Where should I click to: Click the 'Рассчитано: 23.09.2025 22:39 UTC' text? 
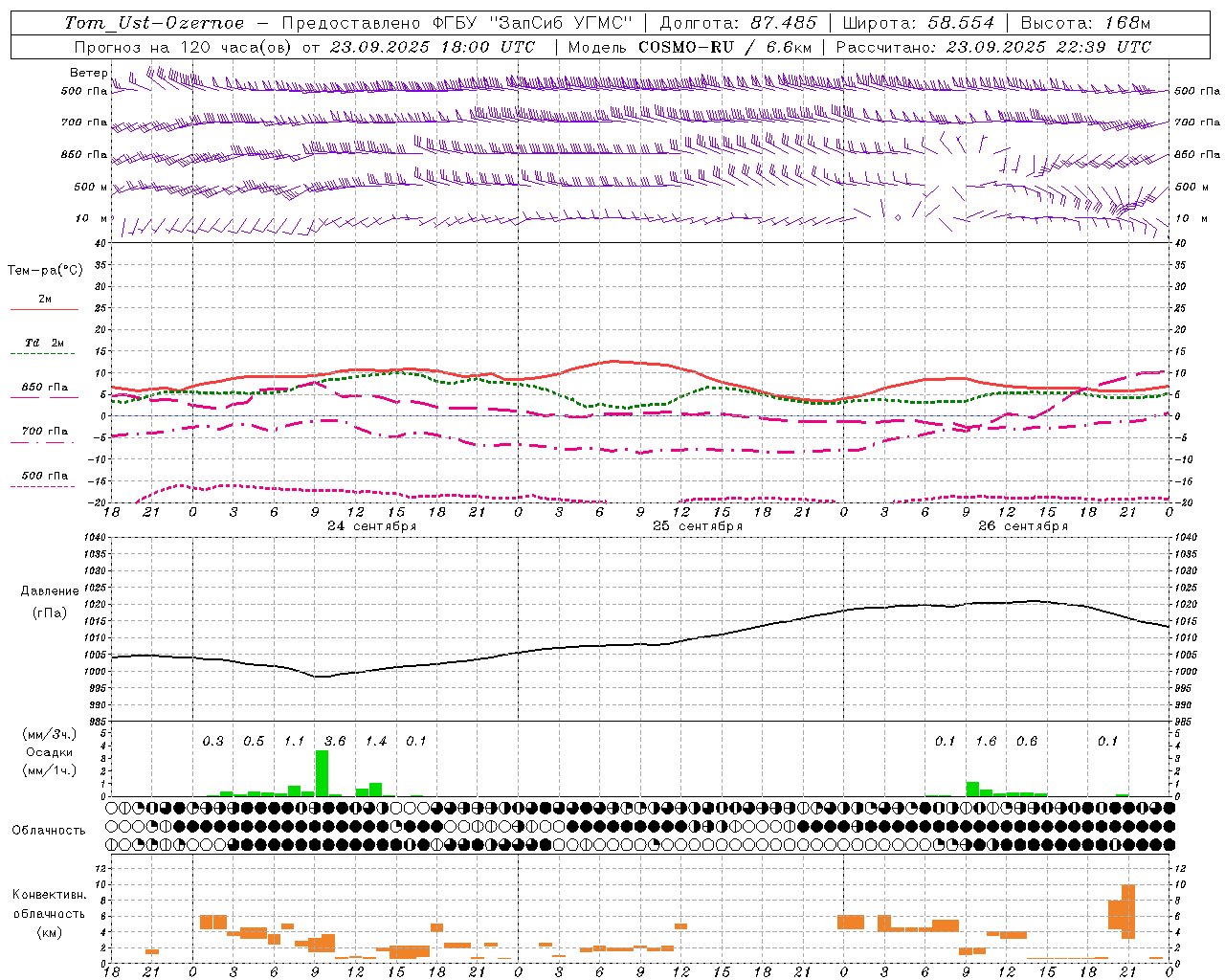pos(993,47)
